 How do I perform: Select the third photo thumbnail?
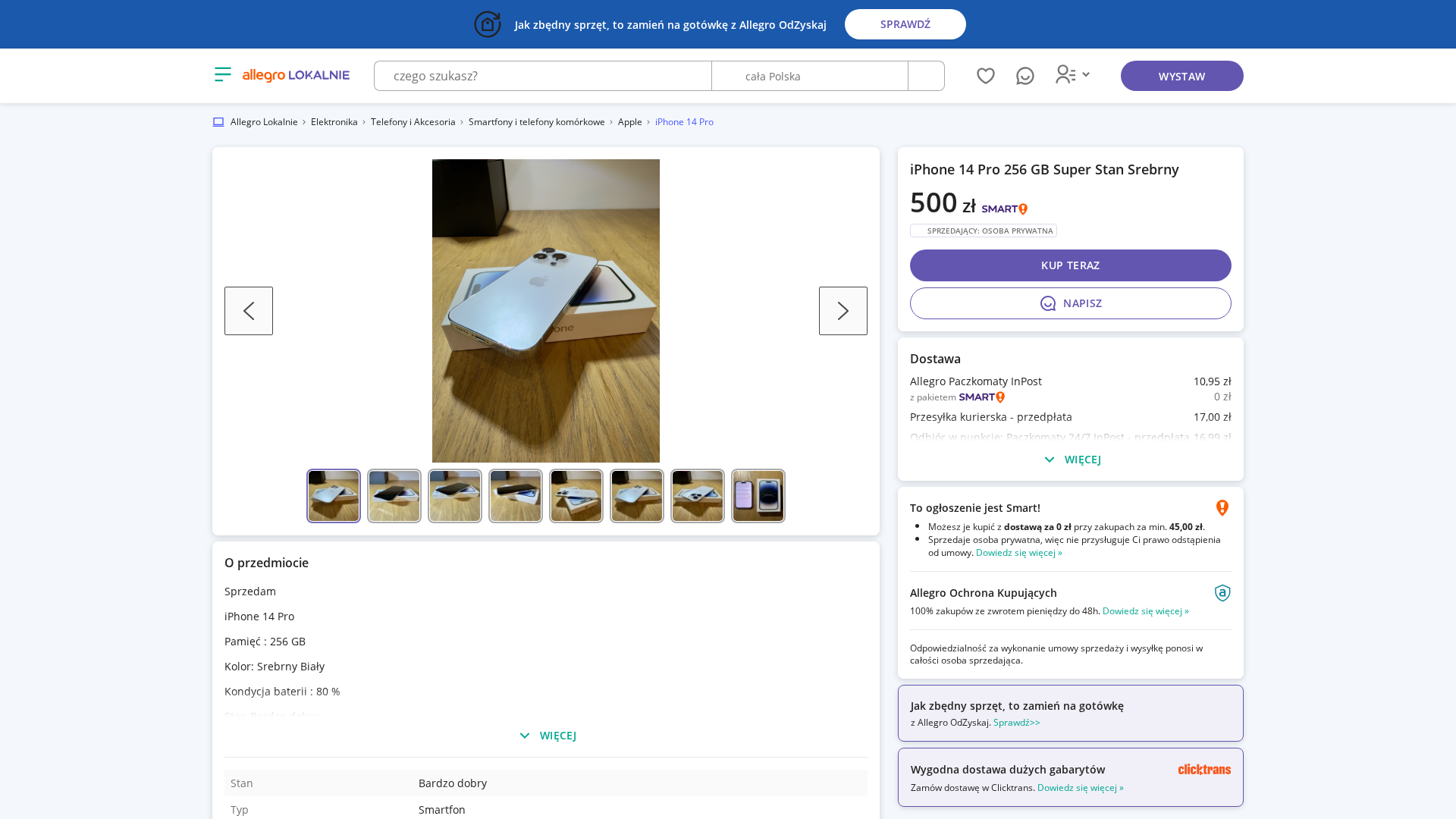click(x=455, y=496)
